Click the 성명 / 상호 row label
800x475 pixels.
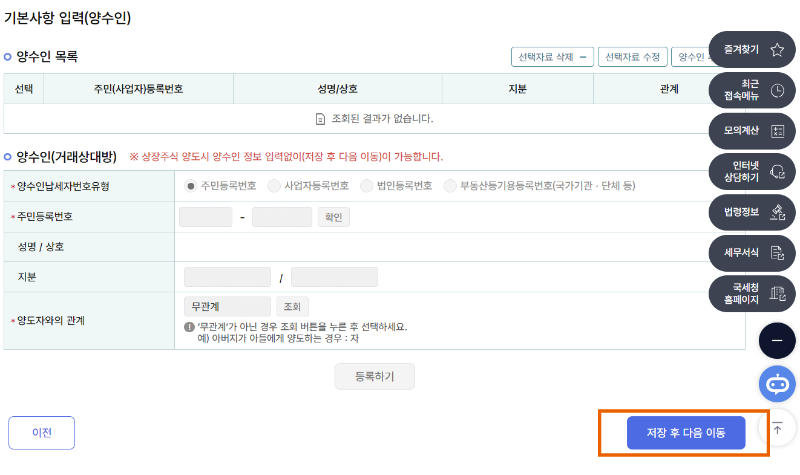tap(41, 247)
